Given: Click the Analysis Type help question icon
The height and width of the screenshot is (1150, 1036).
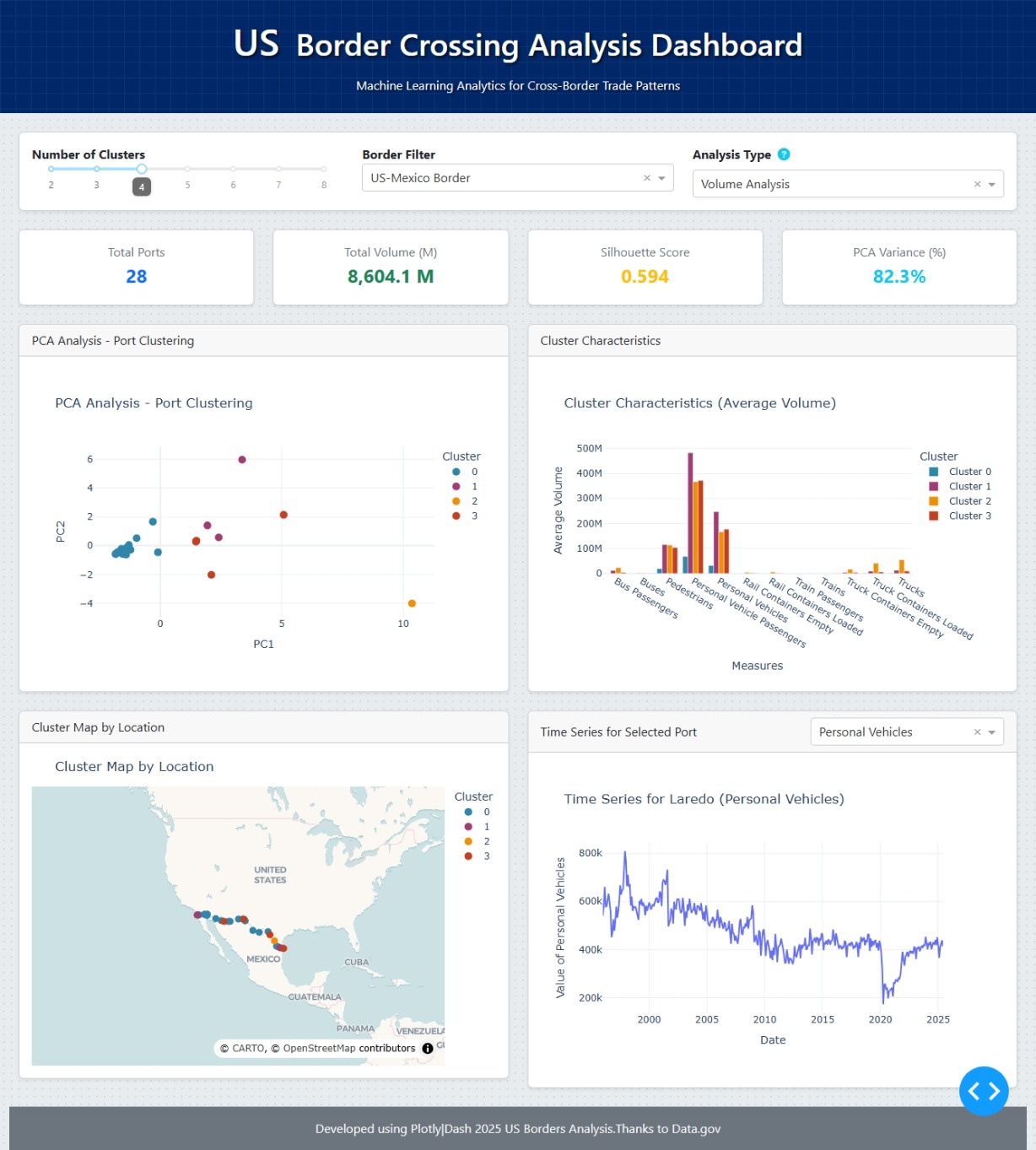Looking at the screenshot, I should pyautogui.click(x=784, y=154).
